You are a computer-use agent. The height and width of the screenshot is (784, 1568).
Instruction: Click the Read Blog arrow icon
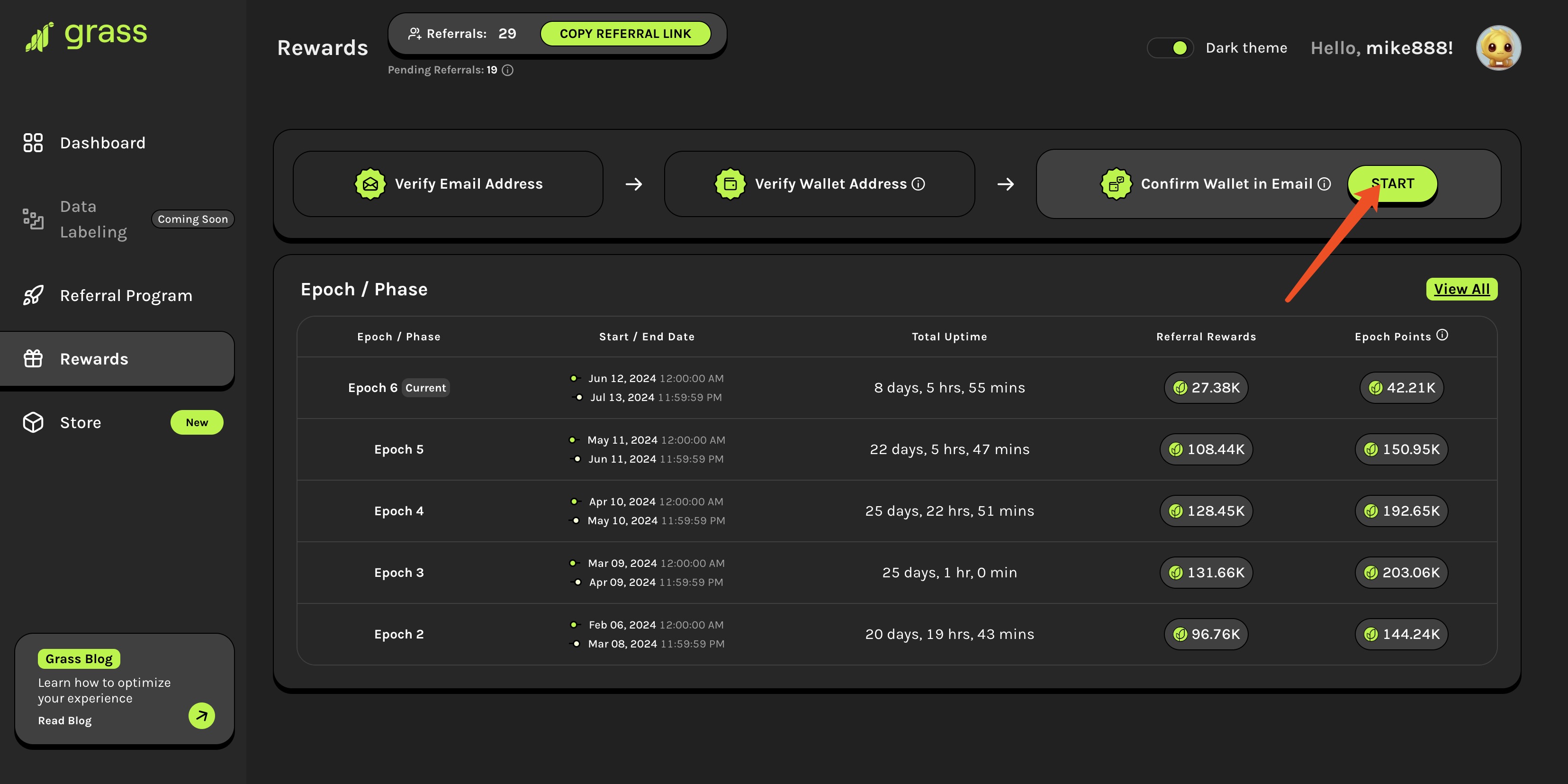[201, 716]
